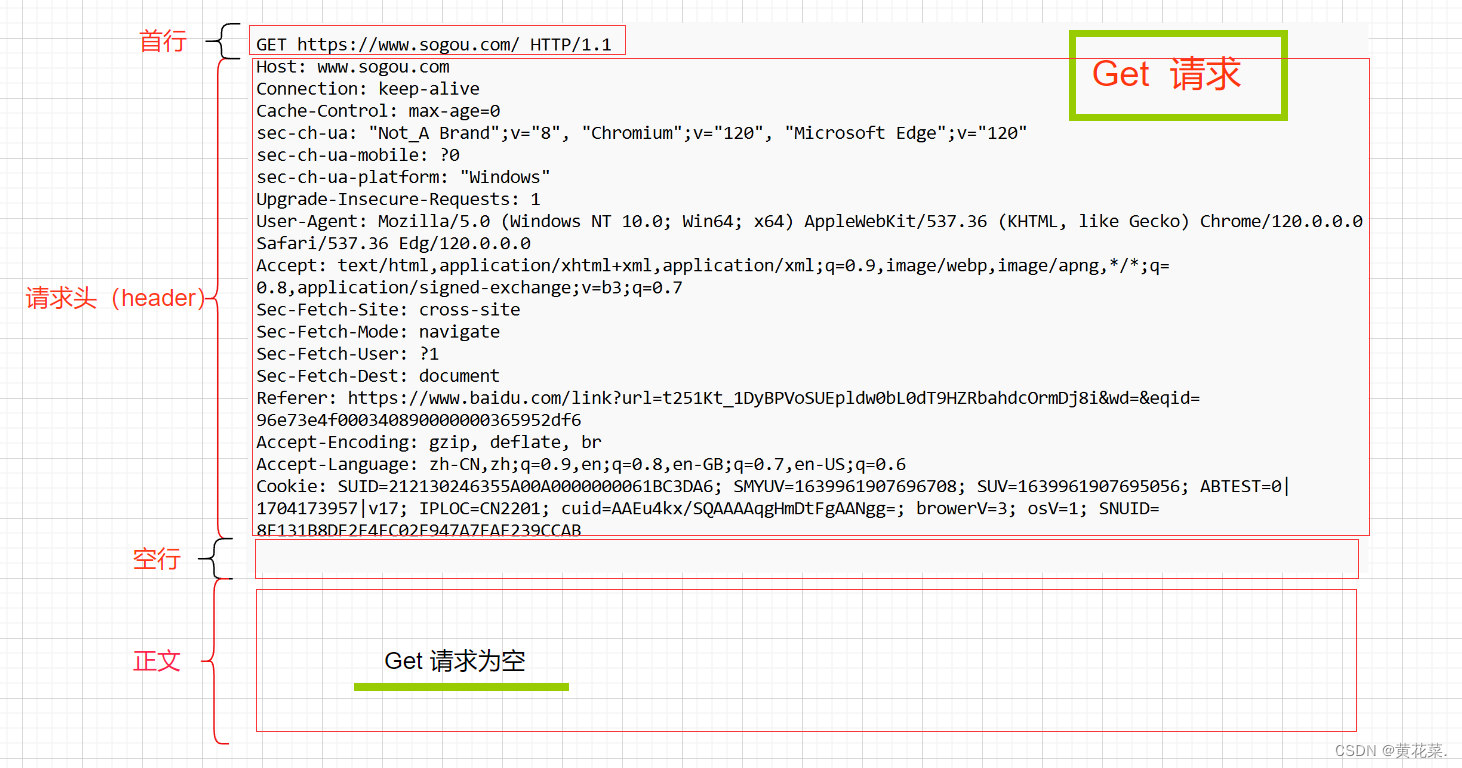Viewport: 1462px width, 768px height.
Task: Select 'Cache-Control: max-age=0' line
Action: 378,111
